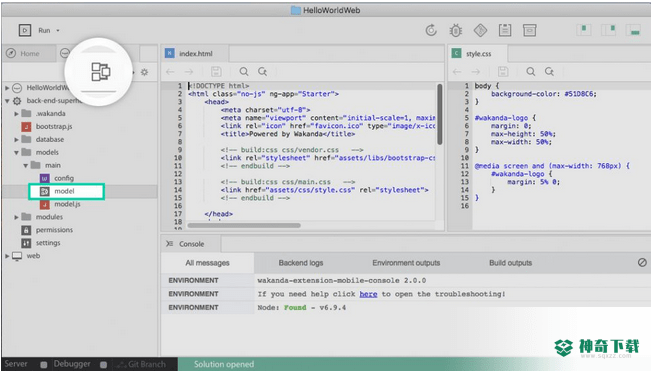Click the archive box toolbar icon
The height and width of the screenshot is (371, 652).
pos(529,30)
